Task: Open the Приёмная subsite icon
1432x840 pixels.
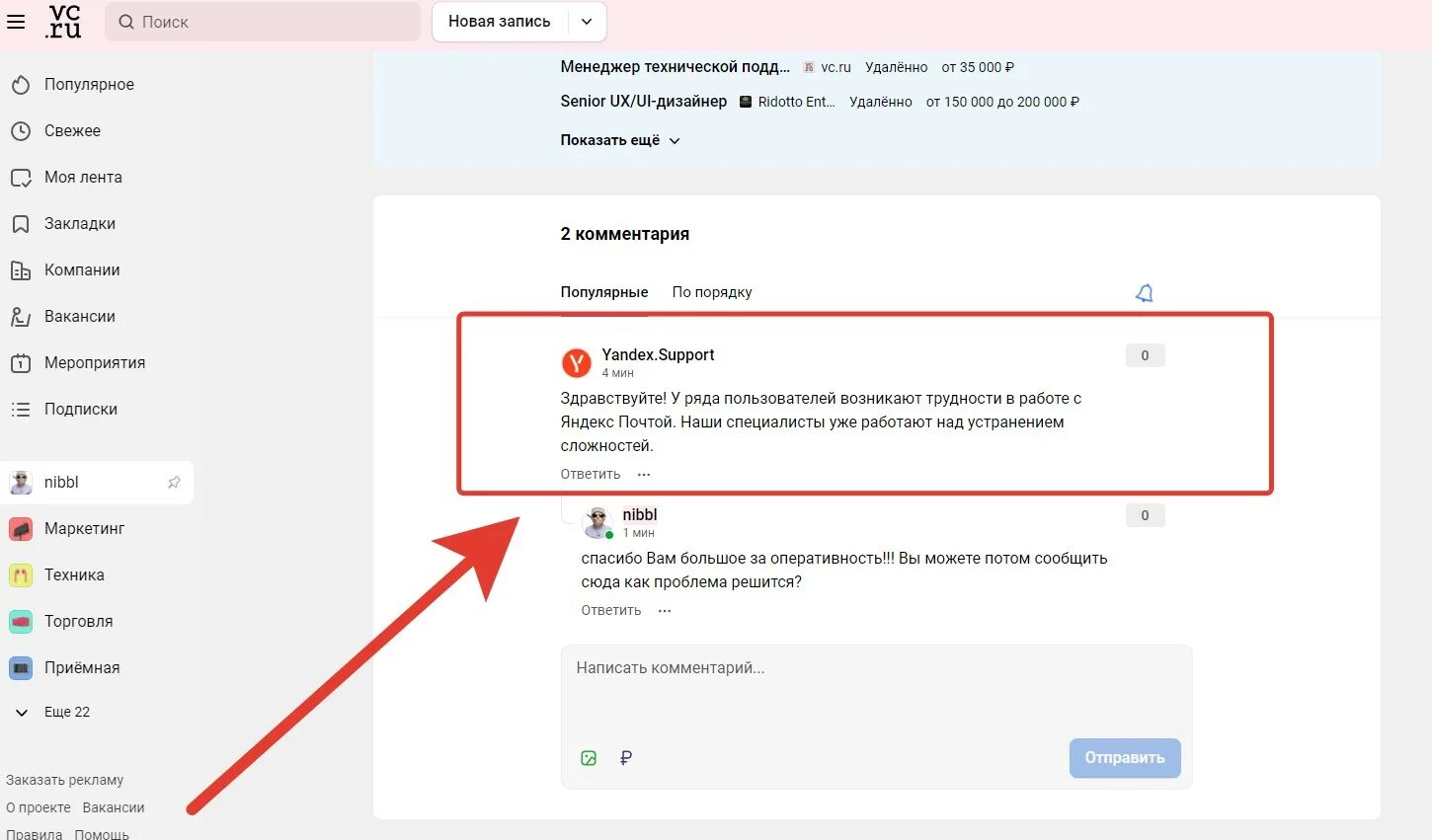Action: coord(21,668)
